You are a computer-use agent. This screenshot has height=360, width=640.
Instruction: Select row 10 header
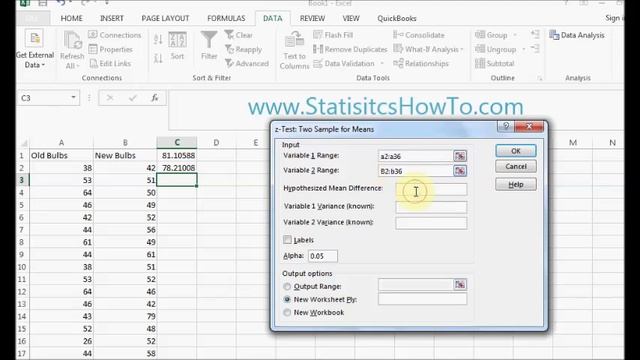tap(22, 267)
